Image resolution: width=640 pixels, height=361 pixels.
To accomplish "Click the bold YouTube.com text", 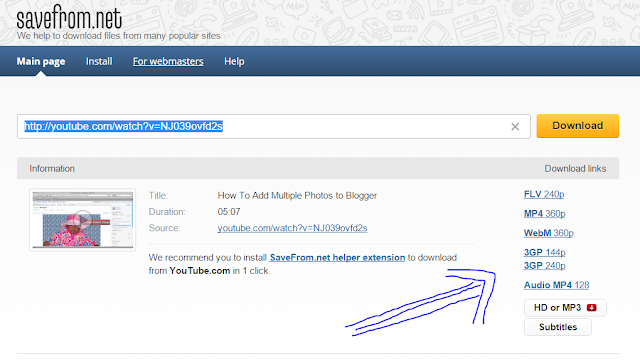I will [x=200, y=271].
